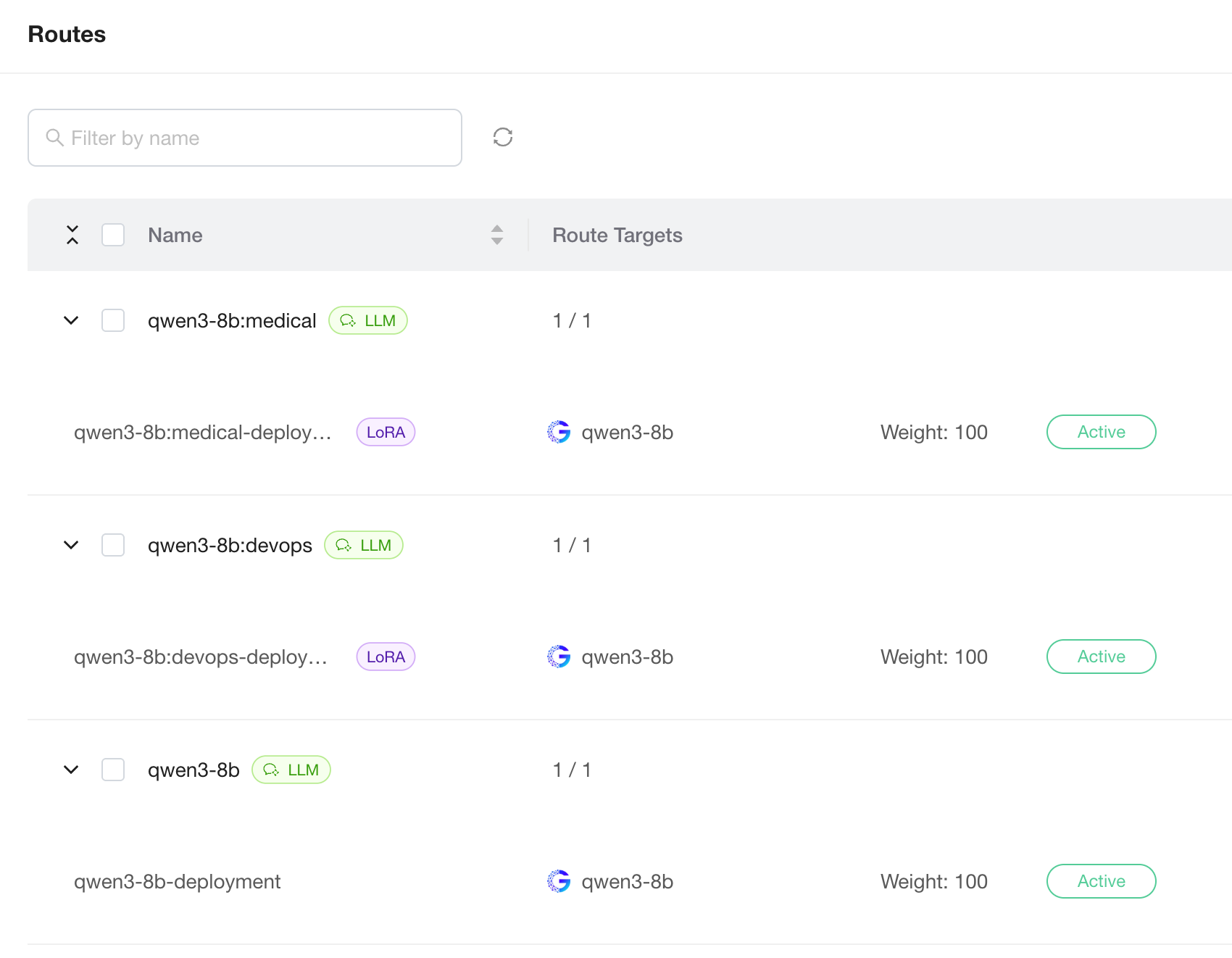Click the 1 / 1 count for qwen3-8b:devops

pos(572,545)
